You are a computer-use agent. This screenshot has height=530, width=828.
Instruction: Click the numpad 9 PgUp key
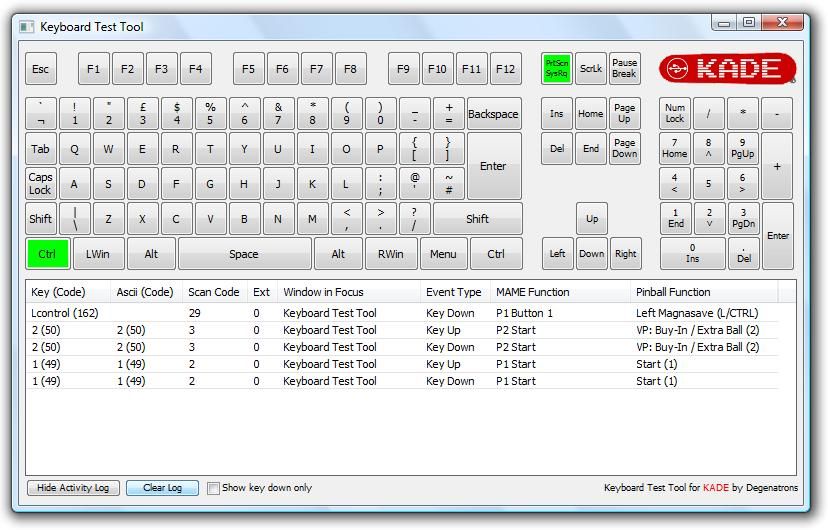(742, 149)
